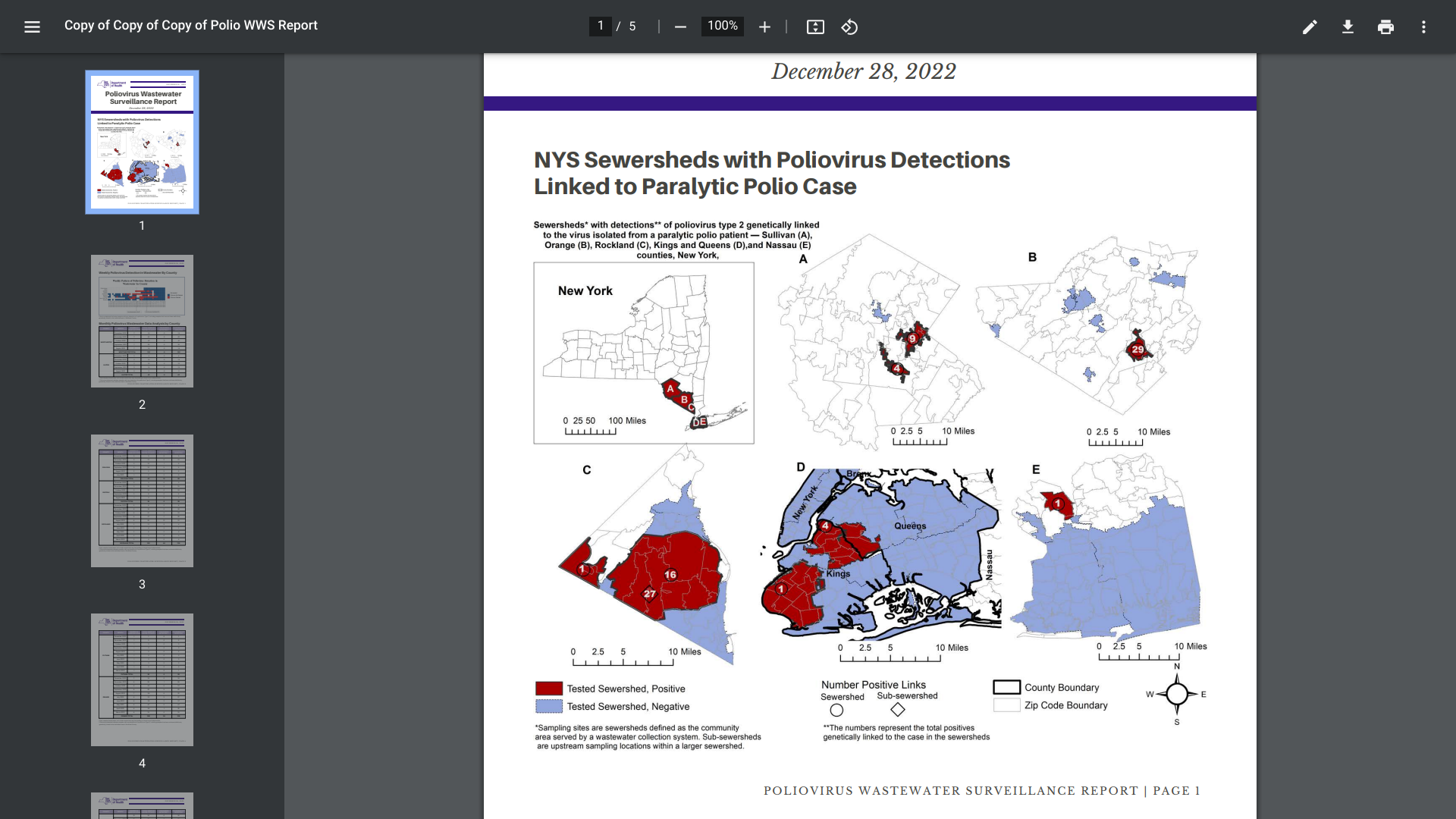Open the page 2 thumbnail
The height and width of the screenshot is (819, 1456).
click(142, 321)
